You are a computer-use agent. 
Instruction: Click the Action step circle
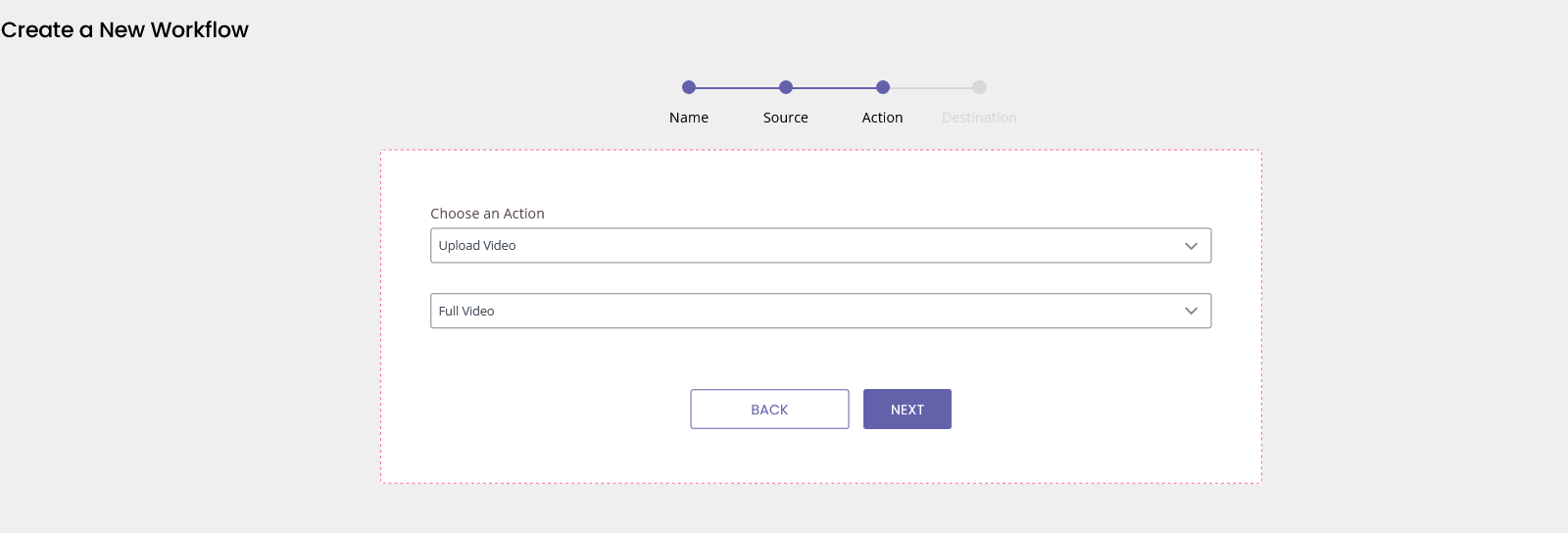883,87
